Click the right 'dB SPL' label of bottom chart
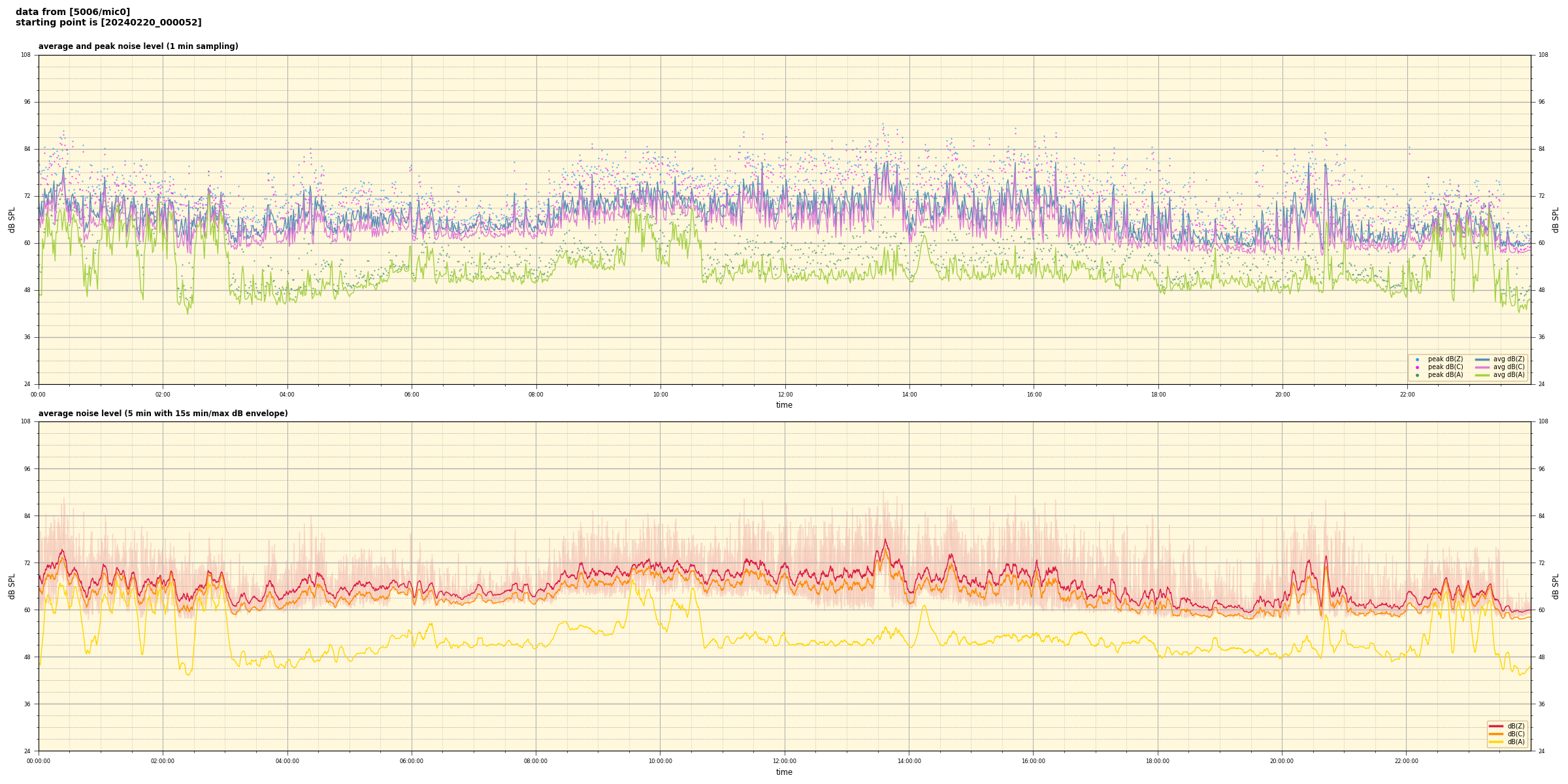The width and height of the screenshot is (1568, 784). click(1556, 586)
